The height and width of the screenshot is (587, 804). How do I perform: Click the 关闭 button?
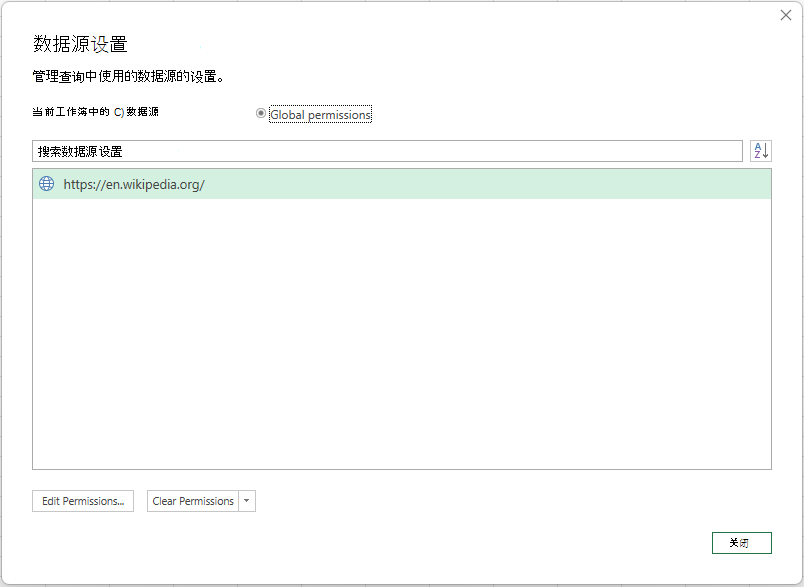click(741, 543)
